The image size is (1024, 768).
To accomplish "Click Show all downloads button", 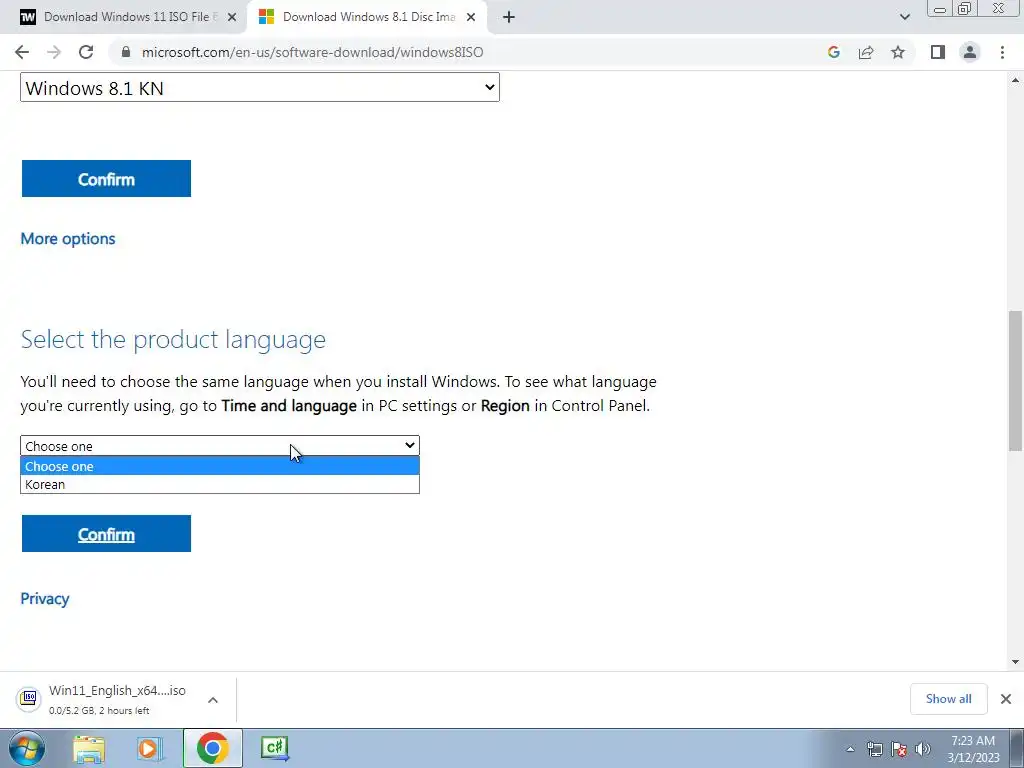I will (x=948, y=699).
